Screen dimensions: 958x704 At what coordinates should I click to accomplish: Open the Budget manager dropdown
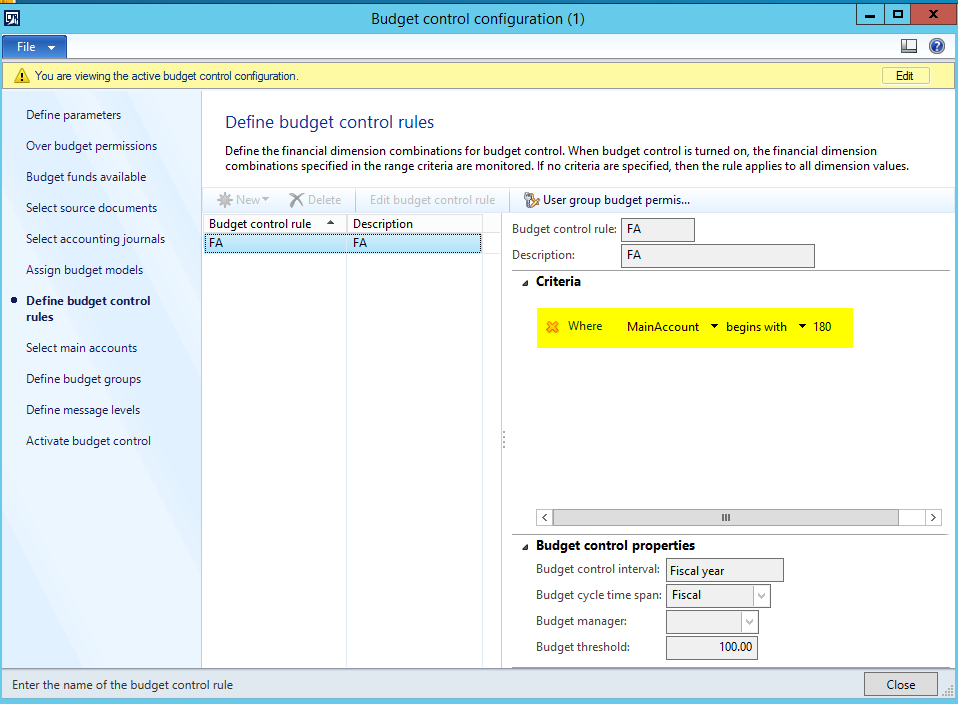[x=749, y=622]
